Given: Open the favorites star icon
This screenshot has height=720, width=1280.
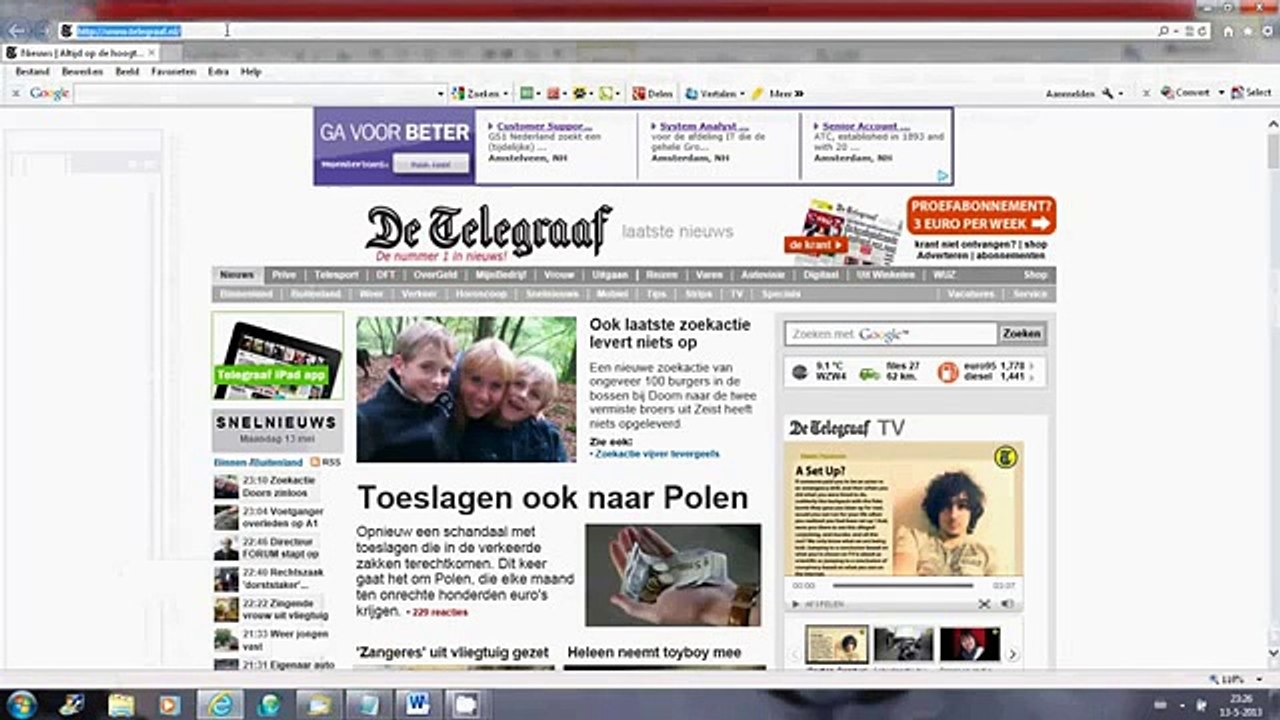Looking at the screenshot, I should [x=1246, y=31].
